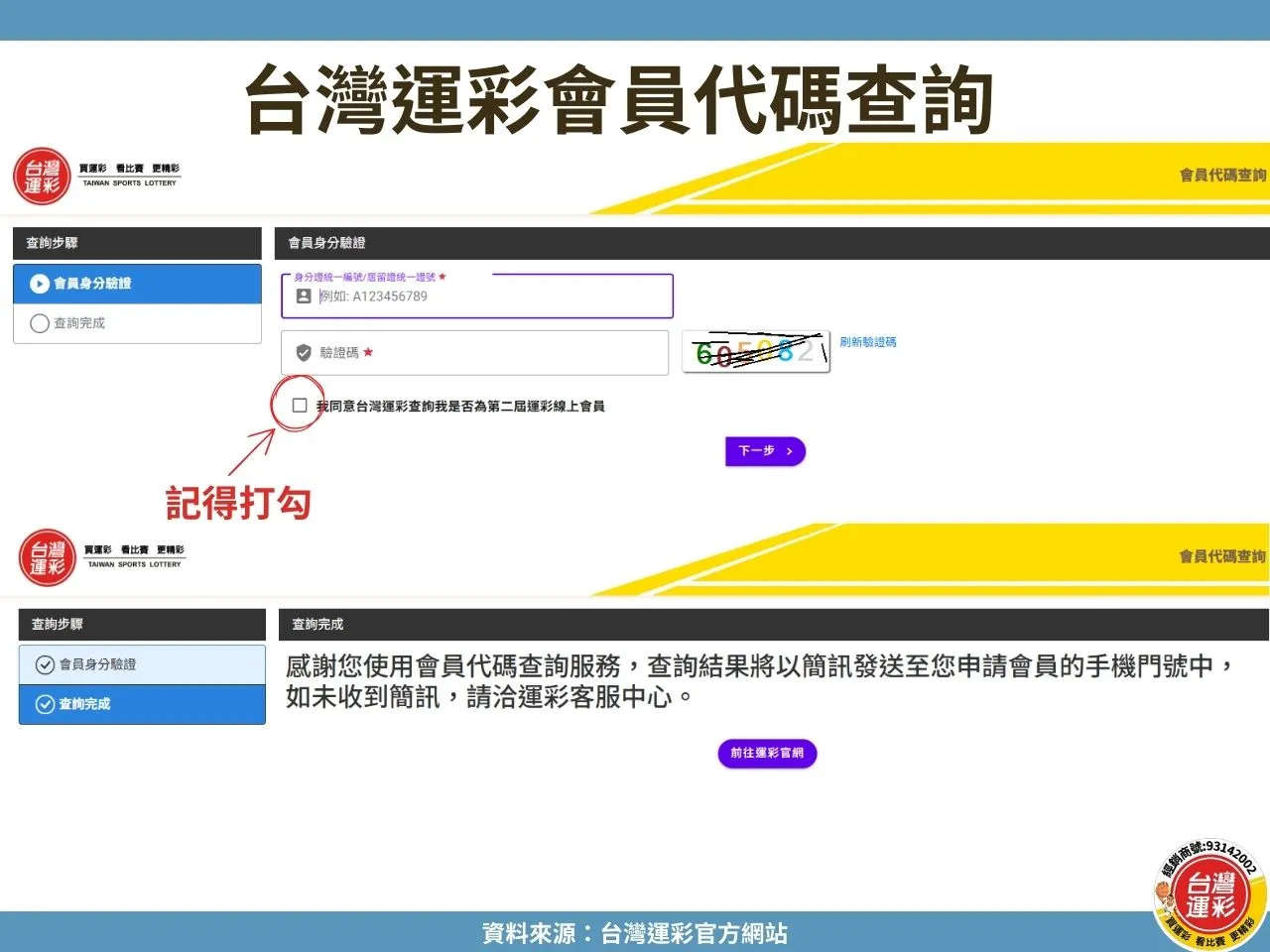Click the 資料來源：台灣運彩官方網站 footer text
1270x952 pixels.
point(635,933)
